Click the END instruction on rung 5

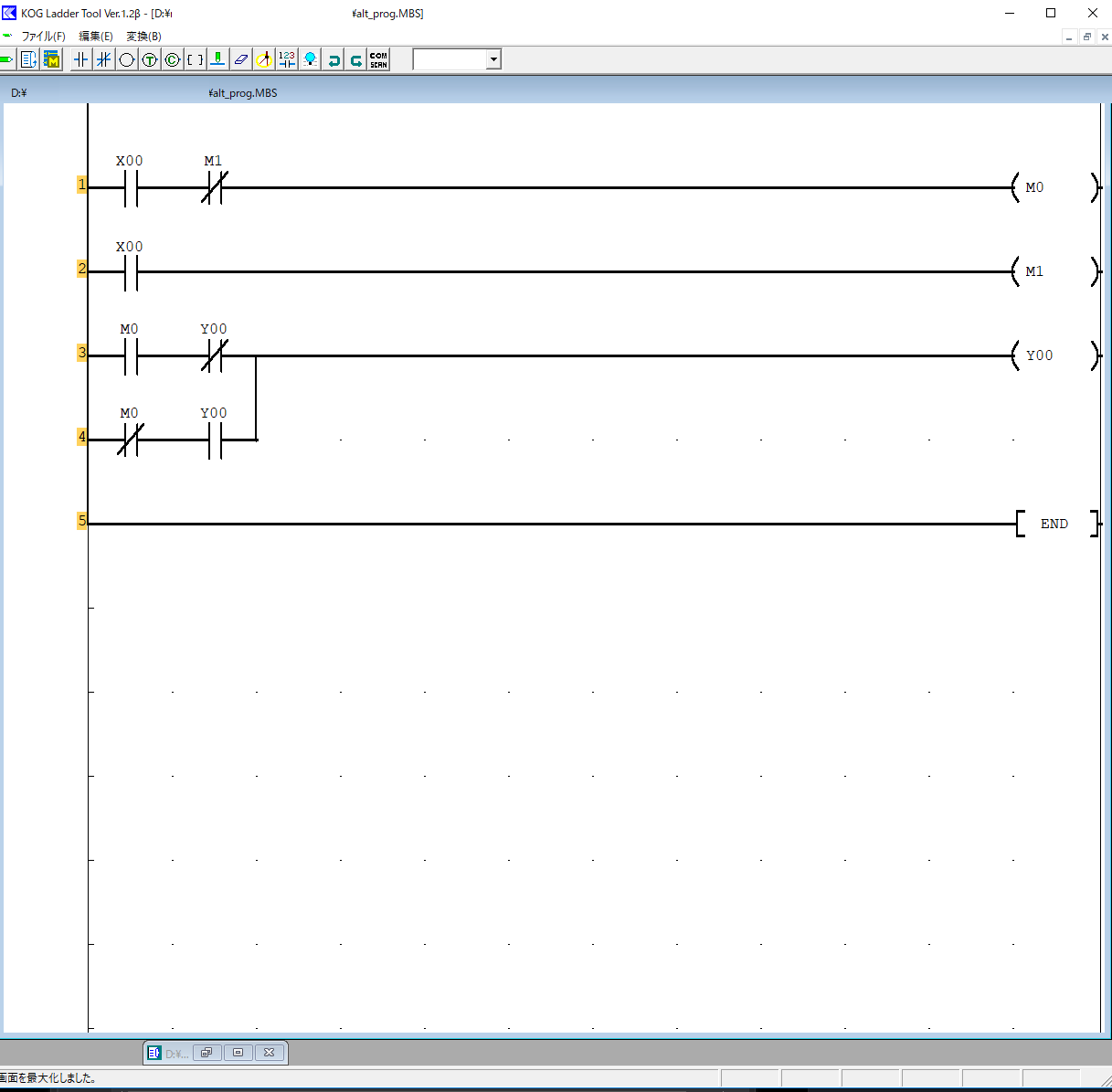pyautogui.click(x=1054, y=524)
